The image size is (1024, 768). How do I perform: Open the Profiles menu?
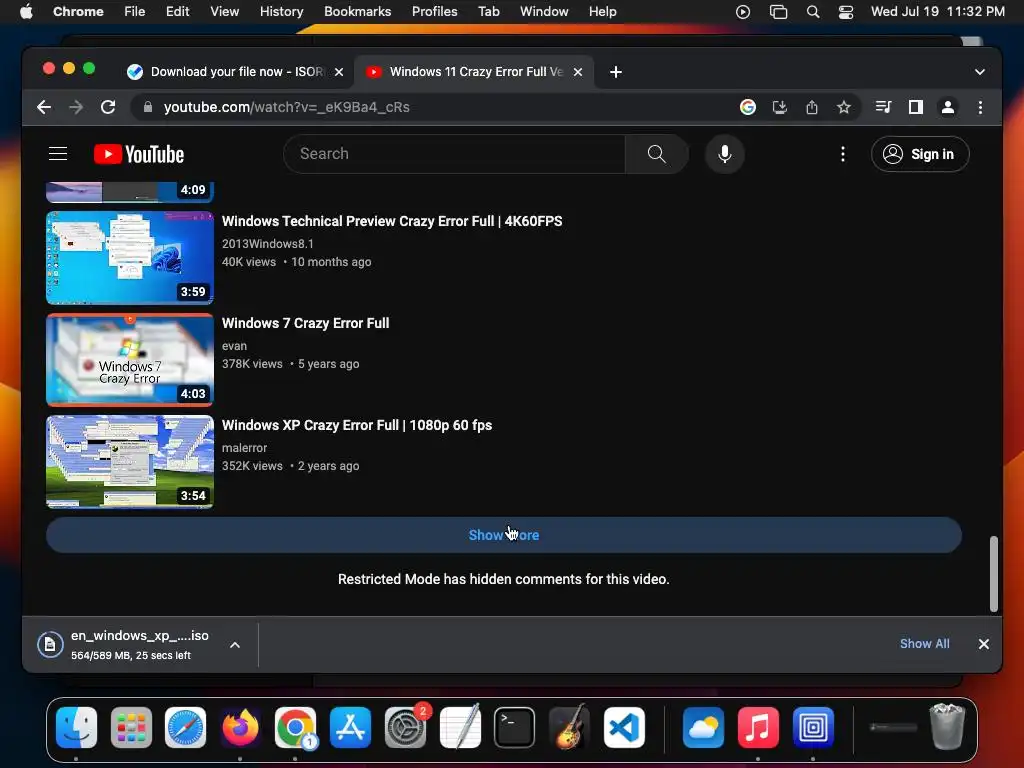click(434, 12)
